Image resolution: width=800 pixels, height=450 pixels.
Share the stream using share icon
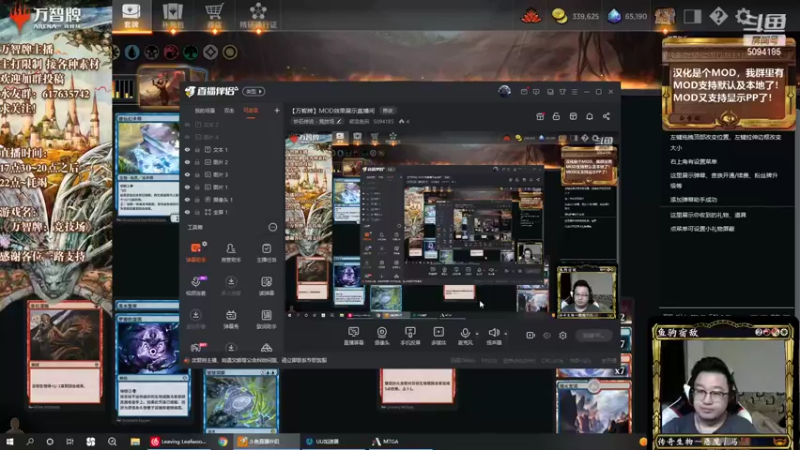(606, 116)
